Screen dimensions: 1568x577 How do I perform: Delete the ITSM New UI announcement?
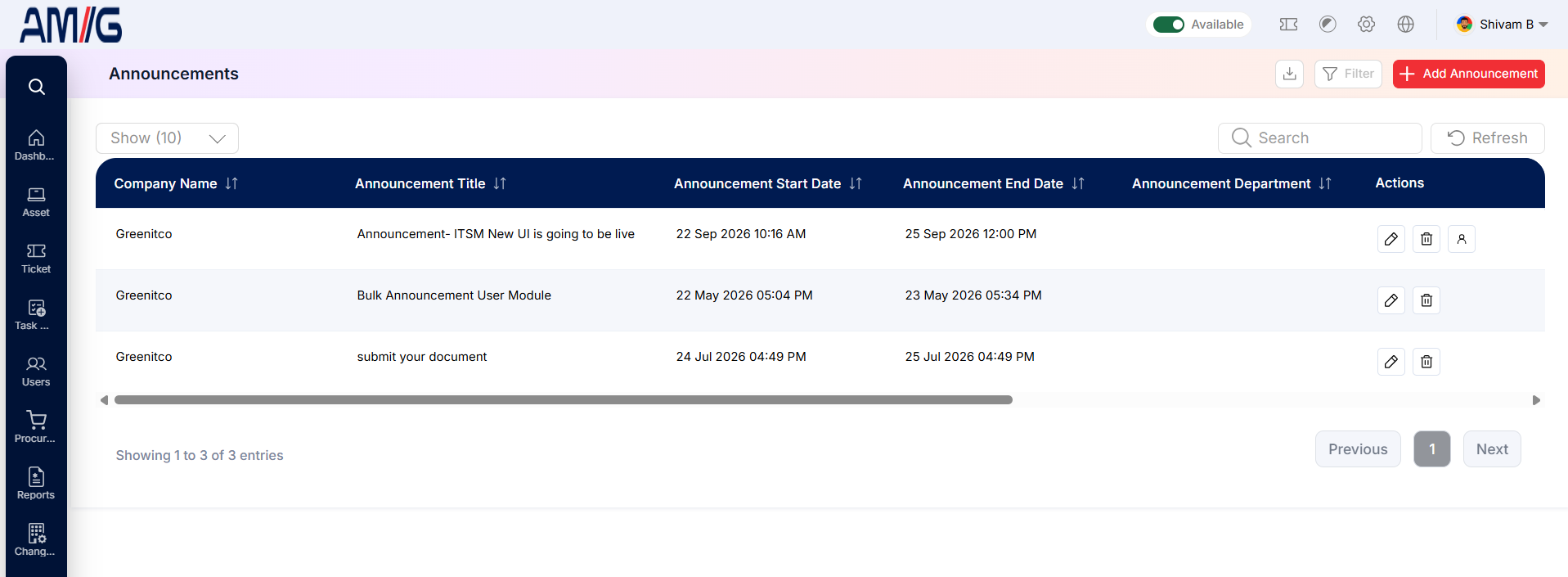[x=1426, y=239]
